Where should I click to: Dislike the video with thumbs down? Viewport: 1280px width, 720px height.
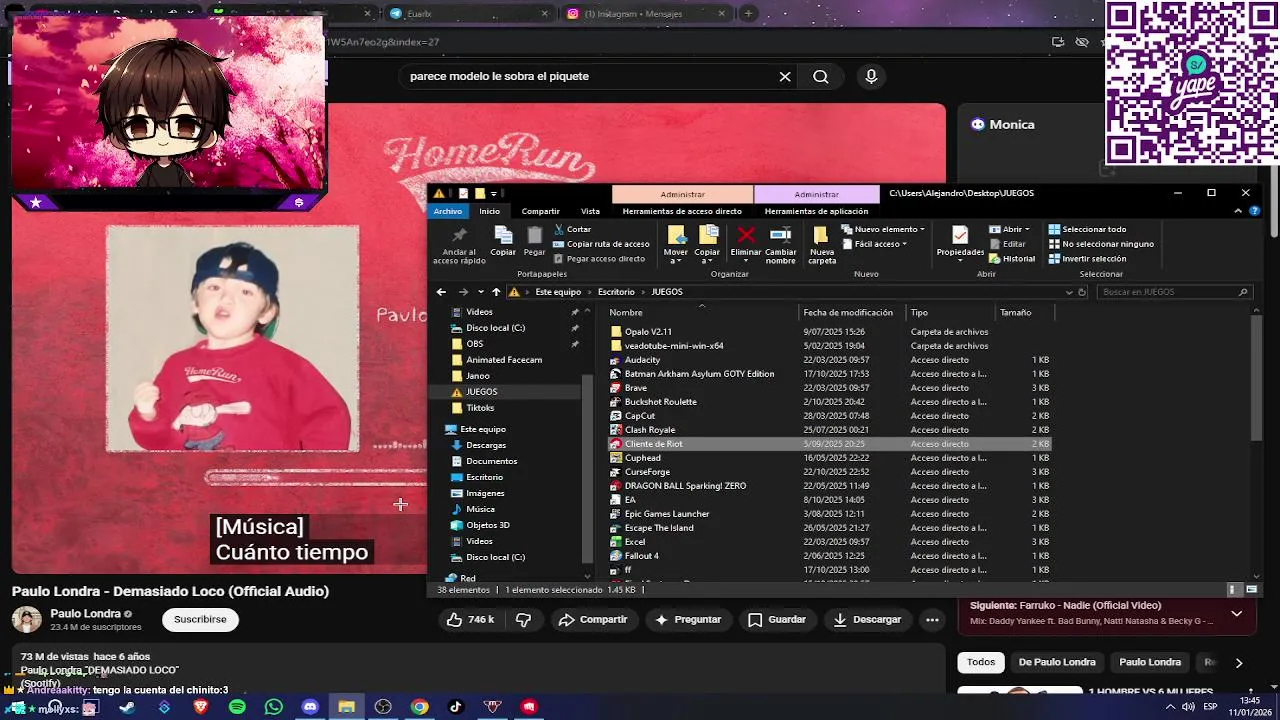coord(523,620)
